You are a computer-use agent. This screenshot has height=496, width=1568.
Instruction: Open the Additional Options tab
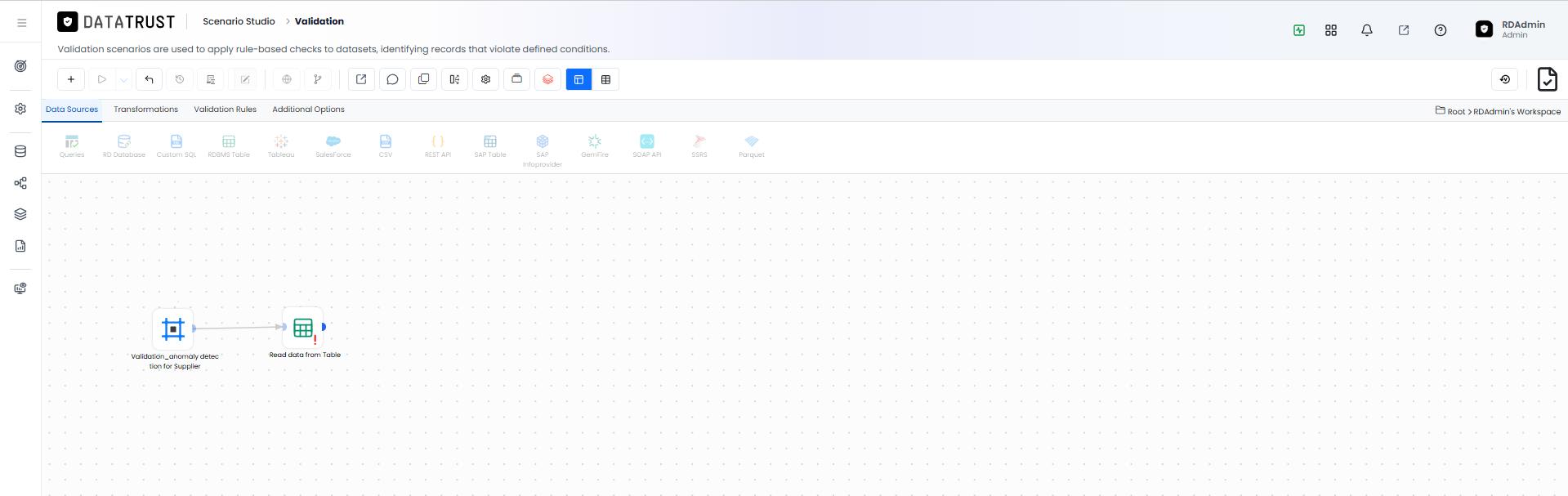[x=308, y=109]
